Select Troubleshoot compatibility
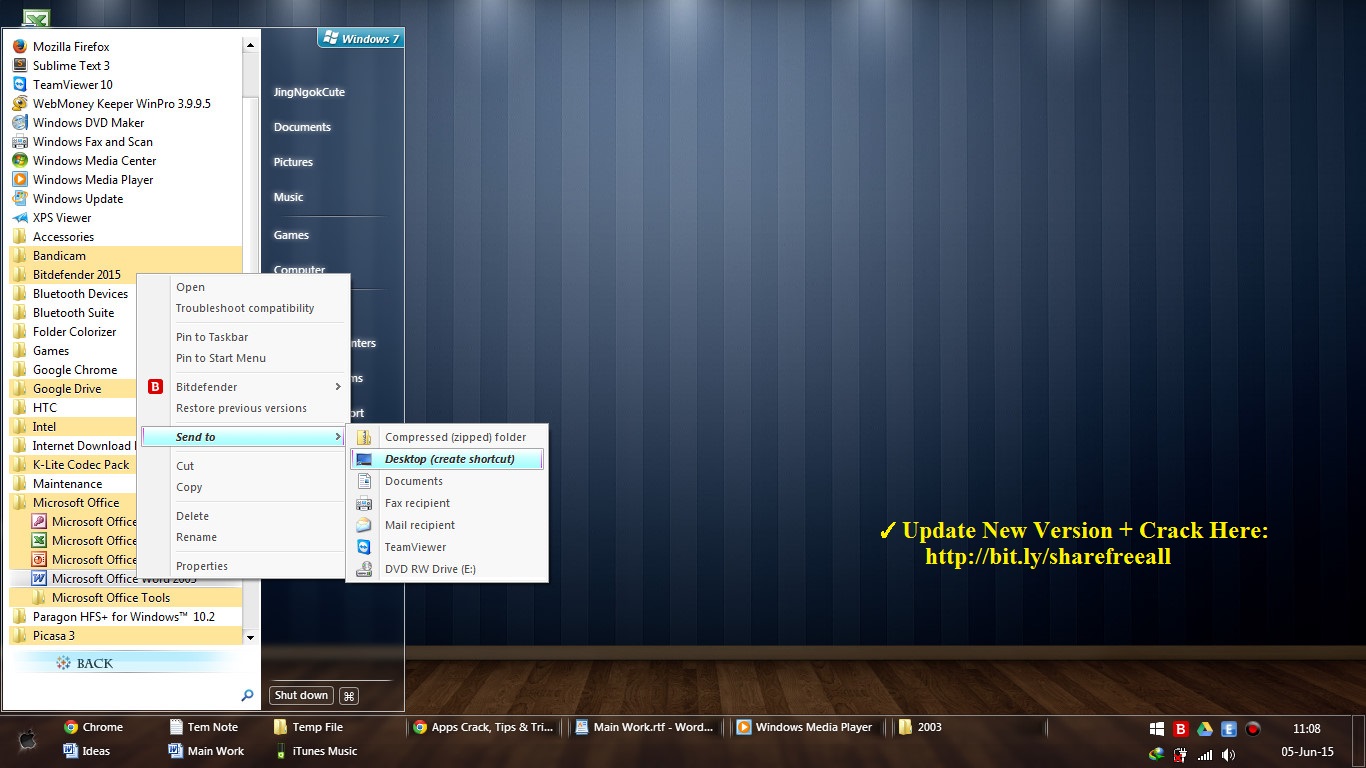The image size is (1366, 768). [x=245, y=308]
